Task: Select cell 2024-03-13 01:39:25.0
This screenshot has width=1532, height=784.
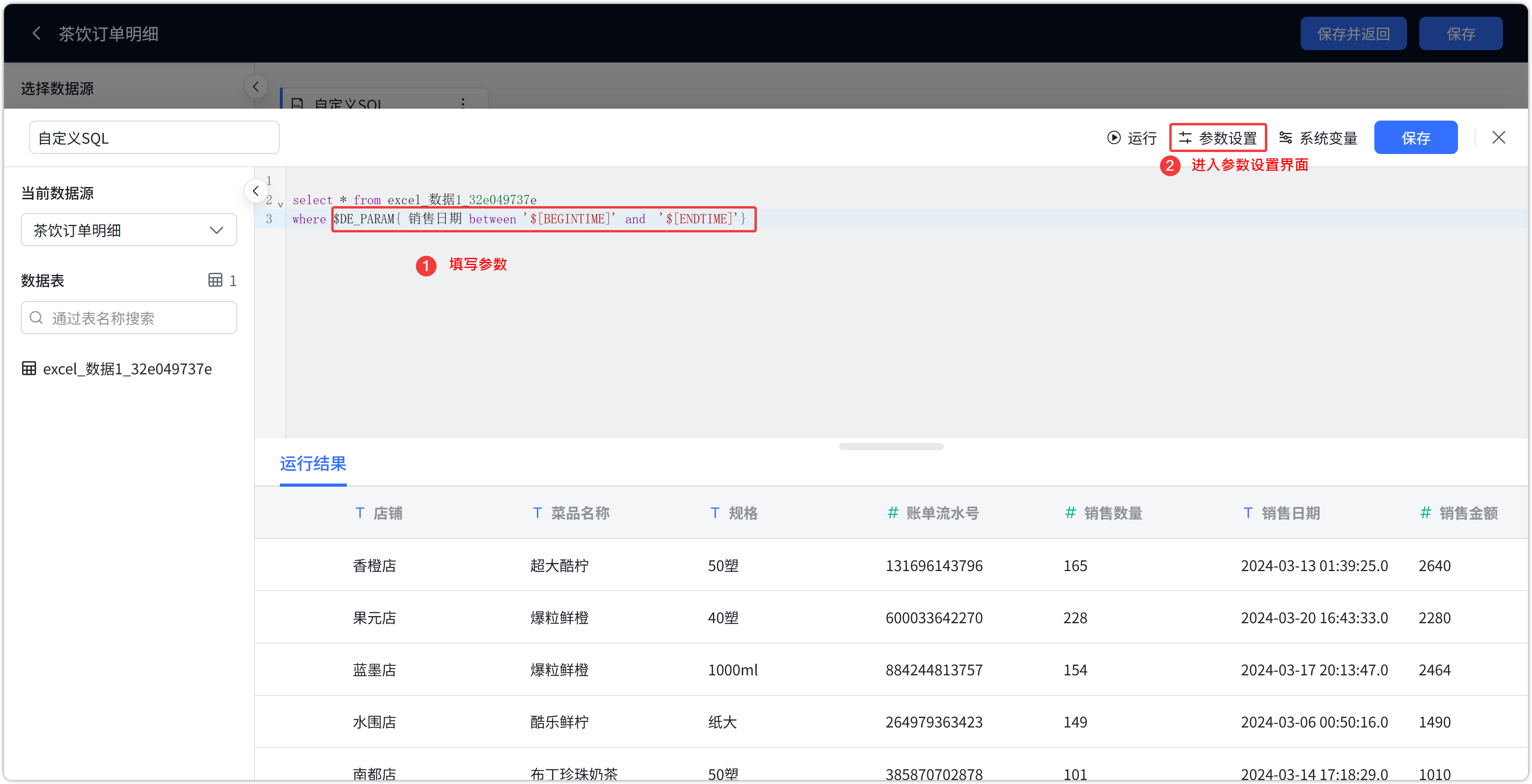Action: click(x=1314, y=565)
